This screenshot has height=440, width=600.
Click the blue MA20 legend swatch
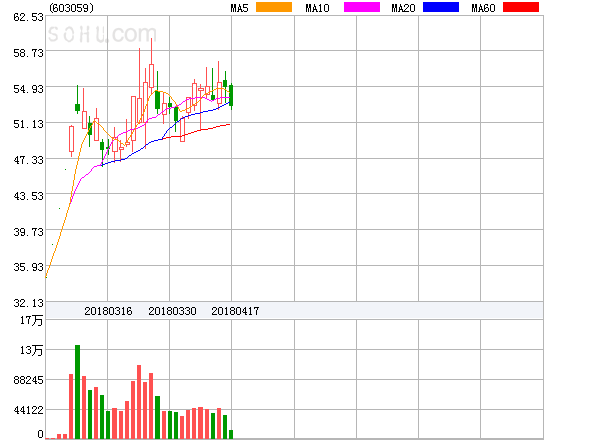pyautogui.click(x=441, y=7)
